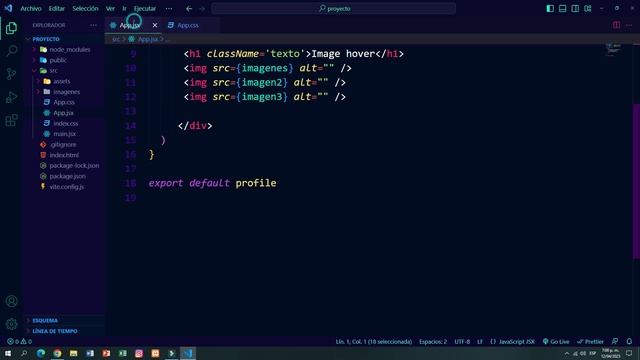Click the proyecto command center search box
Viewport: 640px width, 360px height.
tap(333, 9)
